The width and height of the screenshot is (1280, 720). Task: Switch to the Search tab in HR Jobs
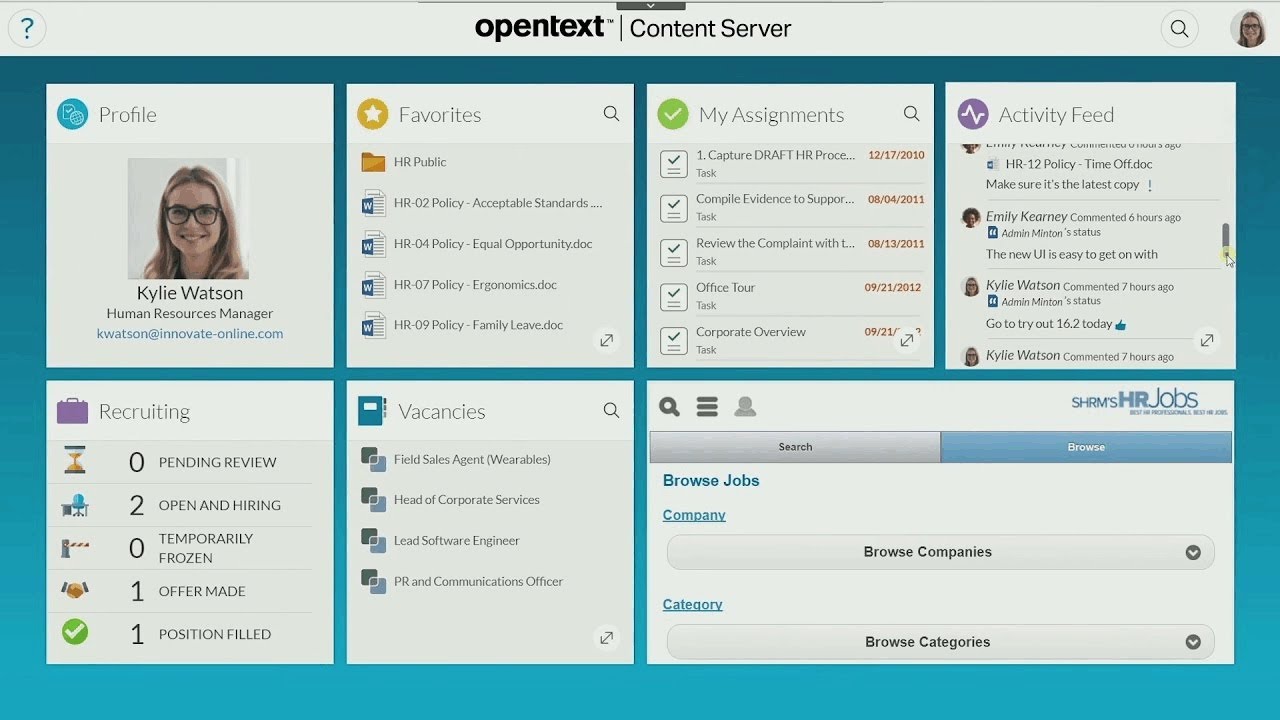pyautogui.click(x=795, y=447)
